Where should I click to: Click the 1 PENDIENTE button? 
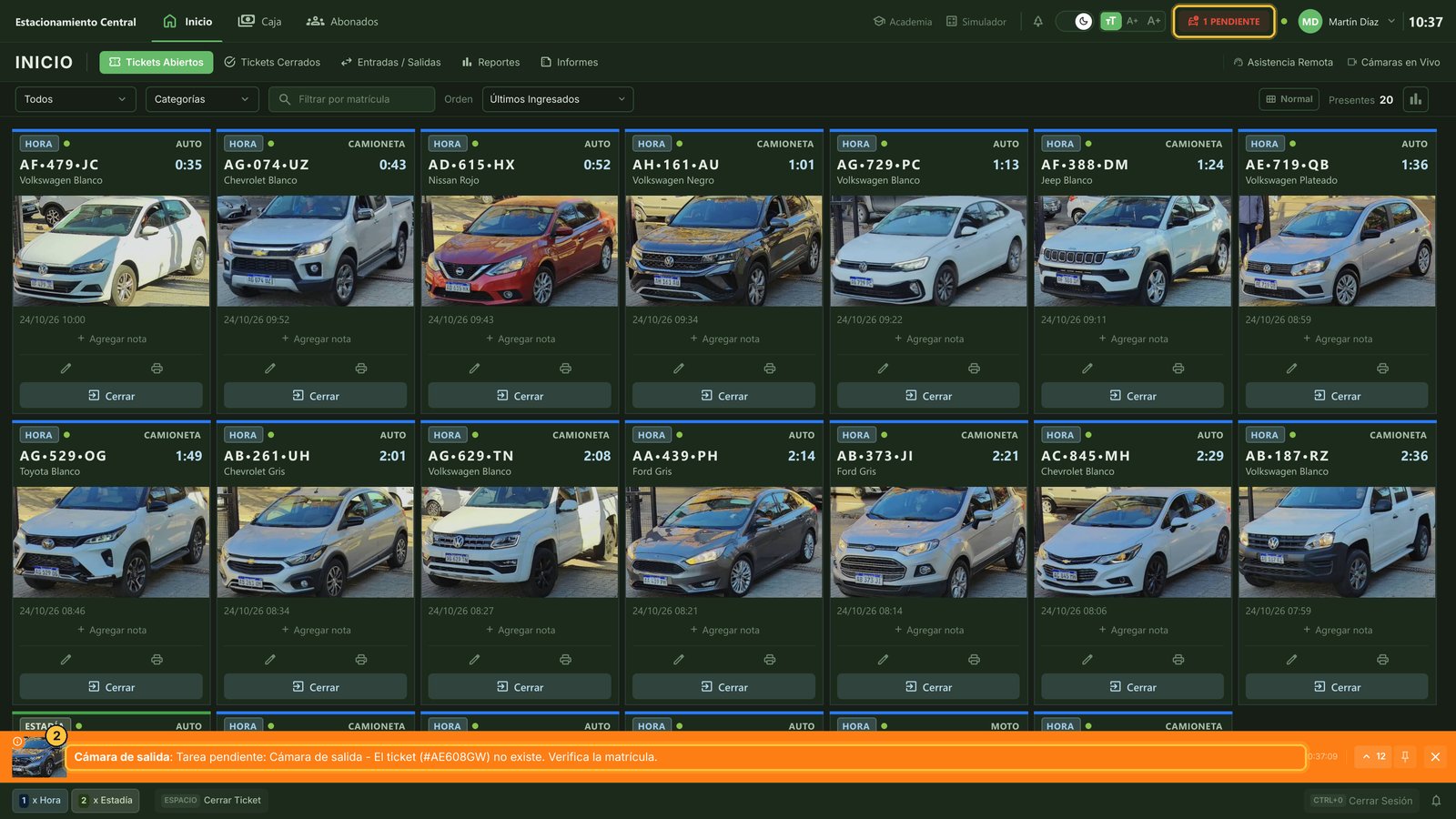[1224, 22]
